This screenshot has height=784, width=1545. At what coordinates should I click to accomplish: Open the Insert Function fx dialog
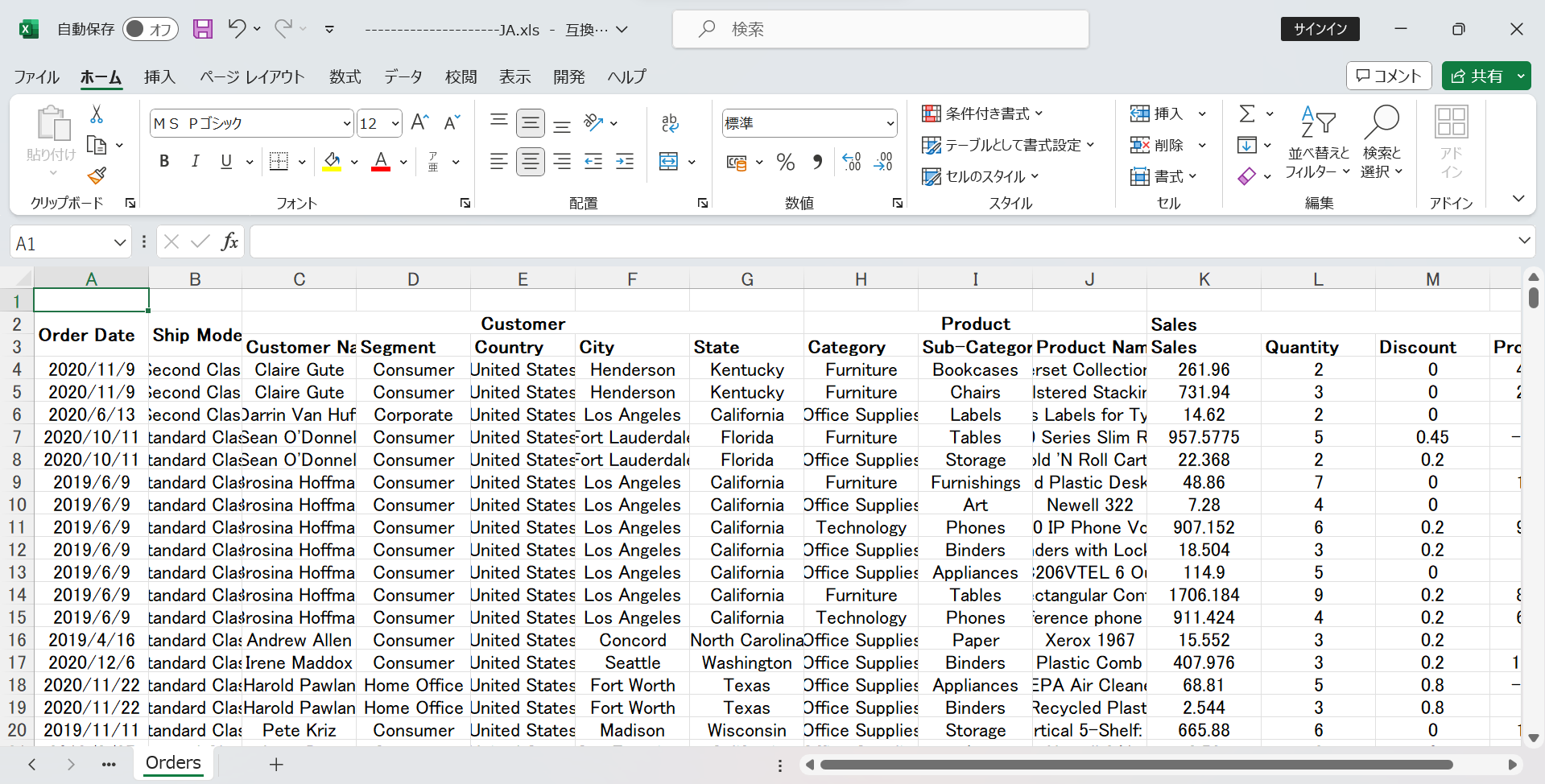pos(229,241)
